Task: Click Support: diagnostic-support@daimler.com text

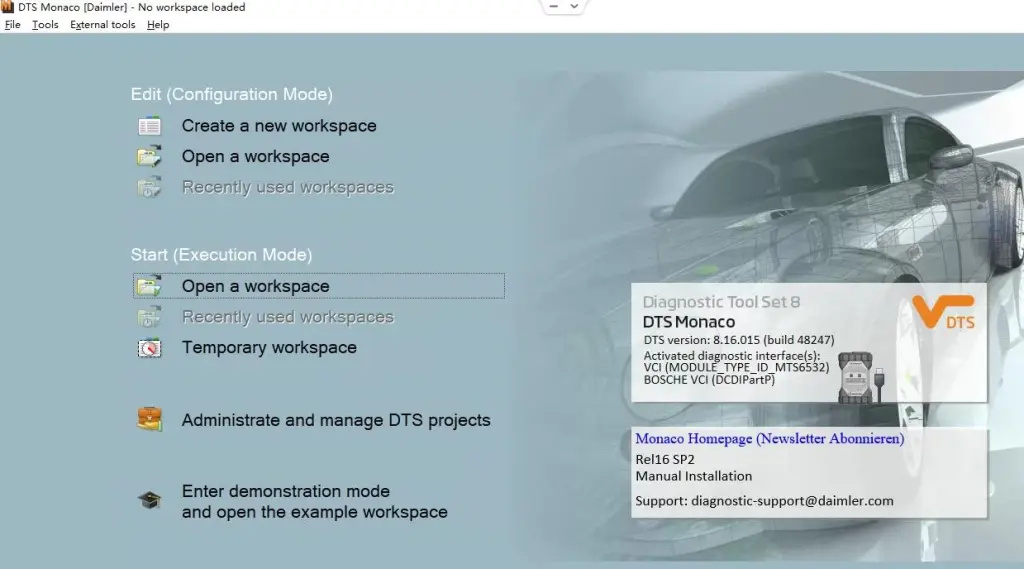Action: 764,500
